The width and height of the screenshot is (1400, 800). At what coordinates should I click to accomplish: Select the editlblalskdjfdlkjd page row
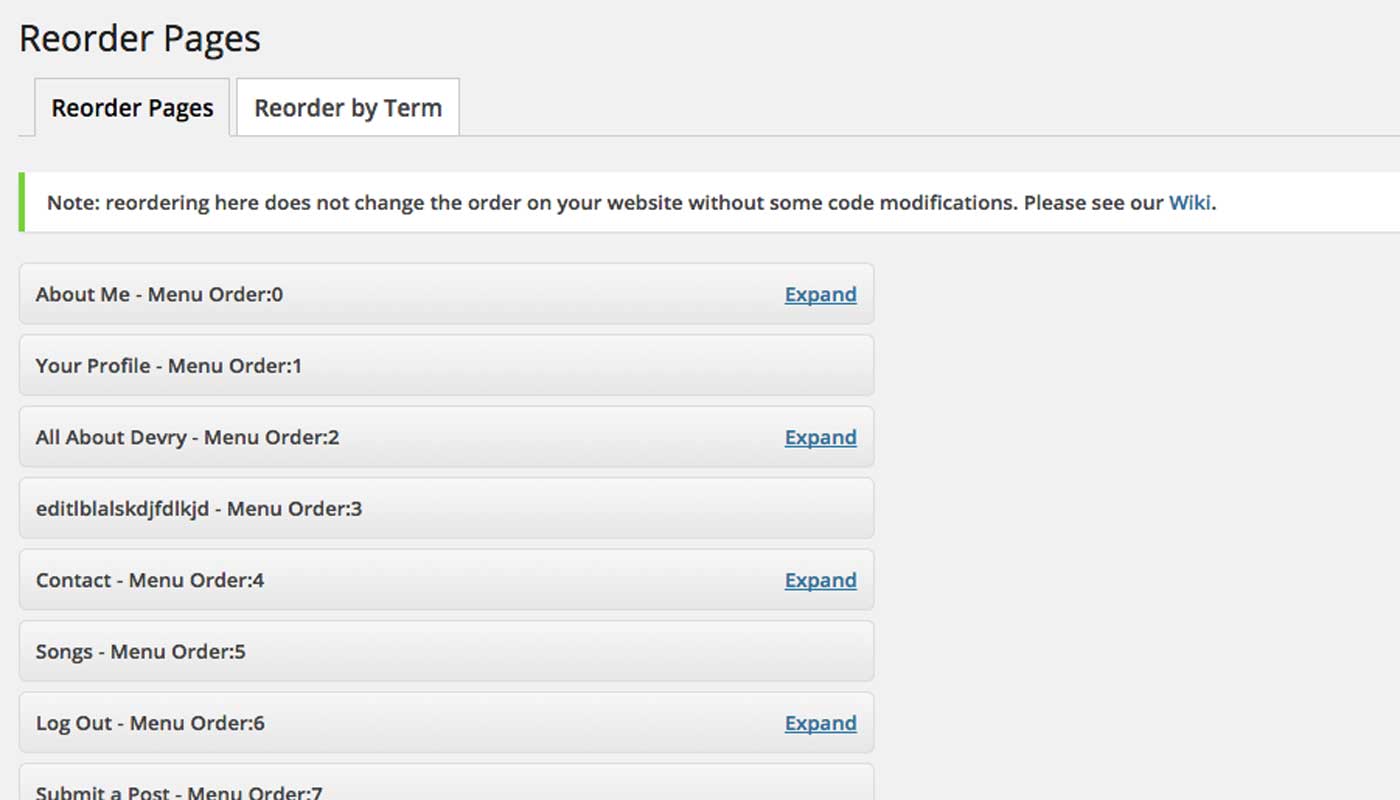click(x=400, y=508)
